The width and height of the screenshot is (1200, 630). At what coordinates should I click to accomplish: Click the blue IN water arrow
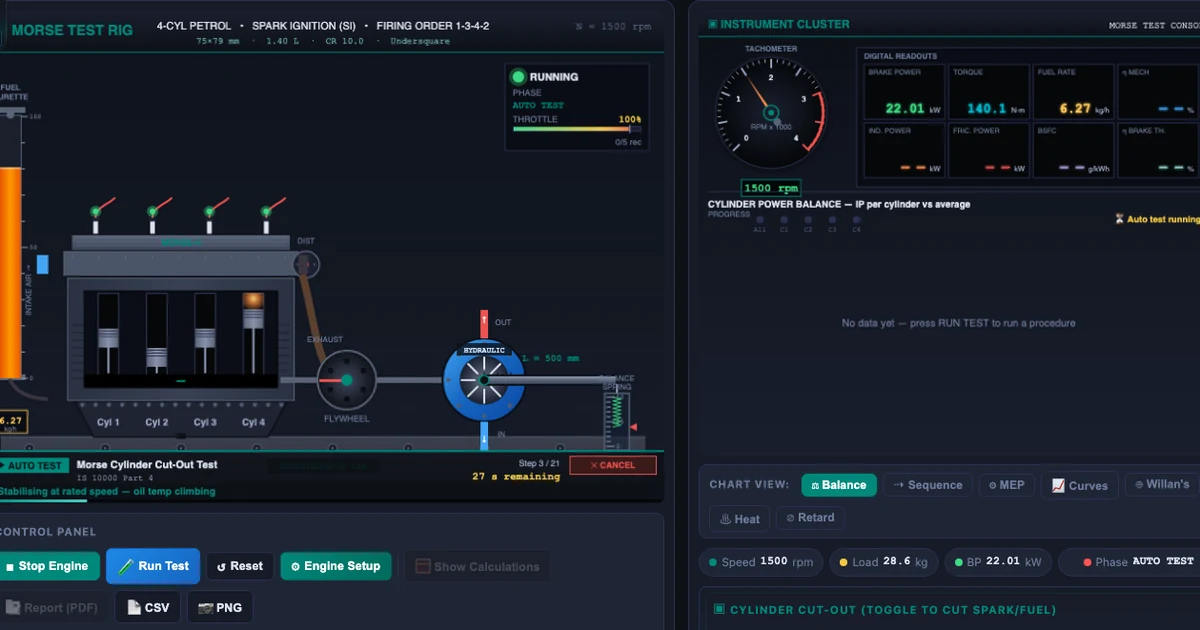tap(484, 435)
